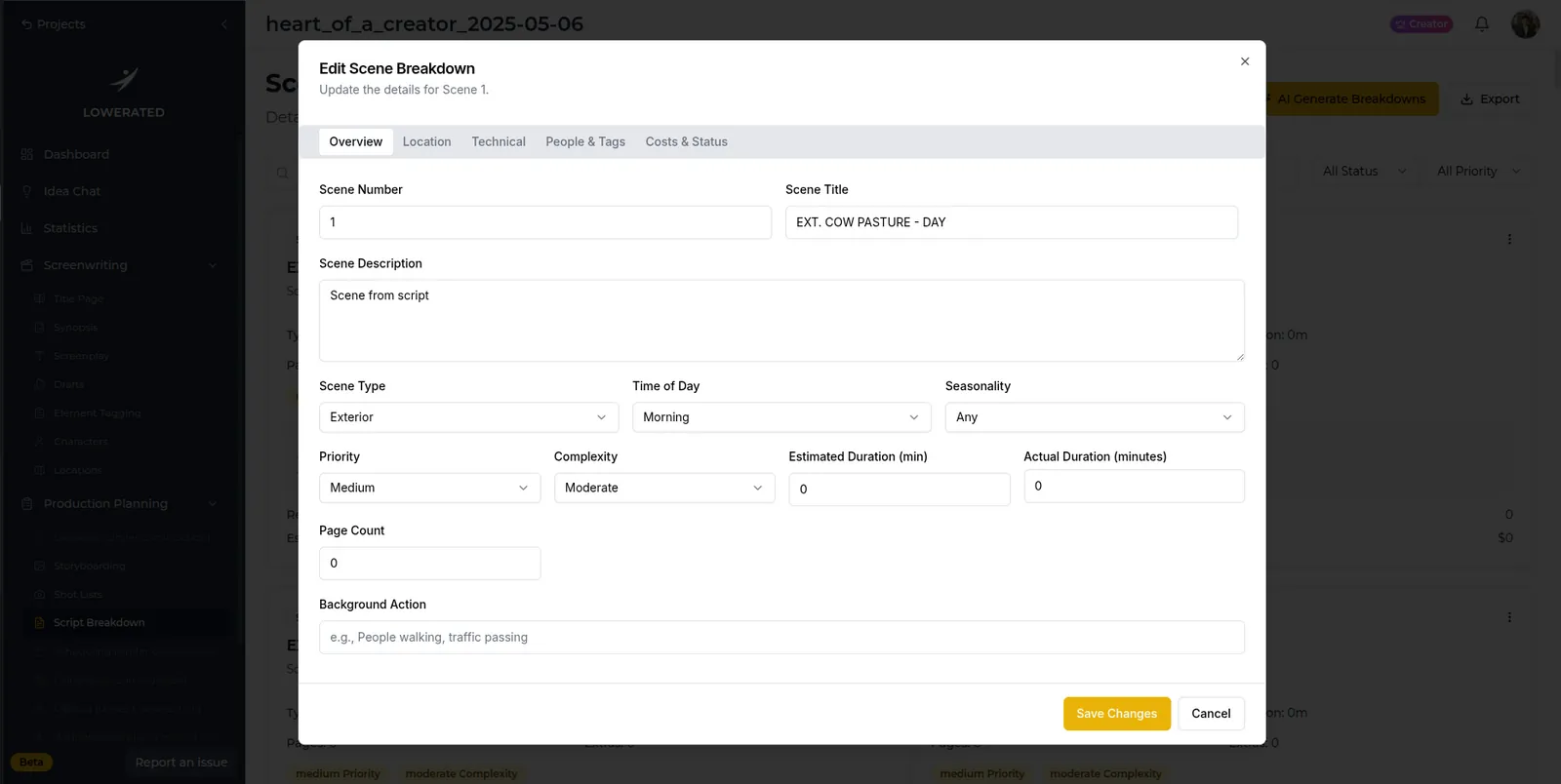Image resolution: width=1561 pixels, height=784 pixels.
Task: Click the Script Breakdown sidebar icon
Action: (40, 623)
